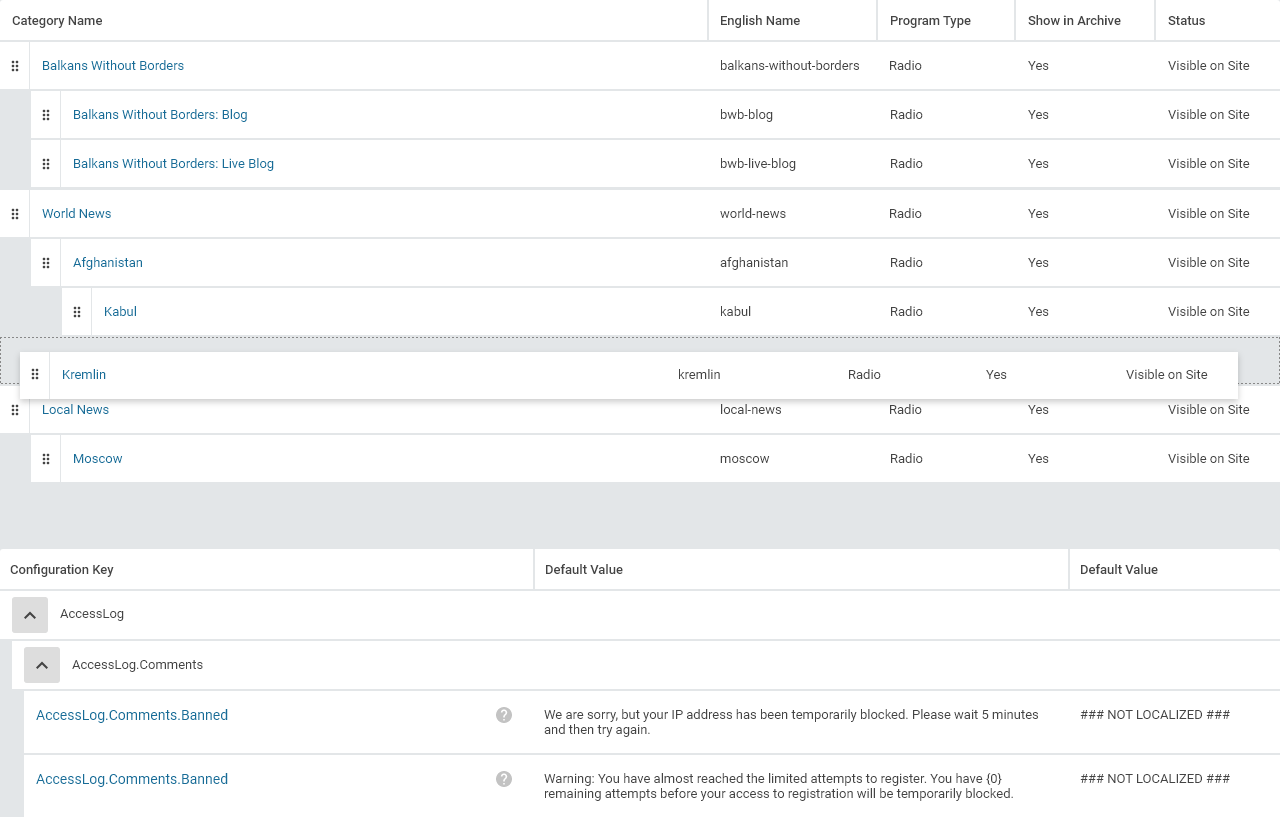Screen dimensions: 1280x817
Task: Open the Kremlin category link
Action: pyautogui.click(x=84, y=375)
